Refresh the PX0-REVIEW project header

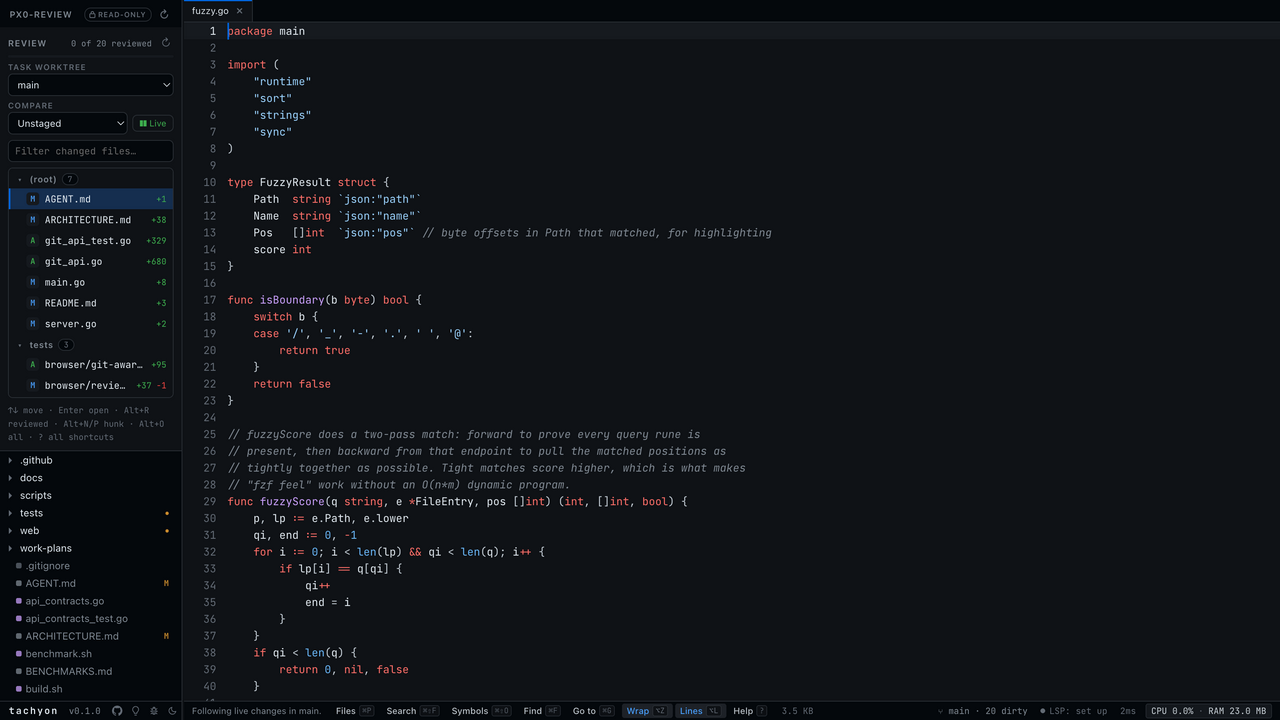[x=164, y=15]
